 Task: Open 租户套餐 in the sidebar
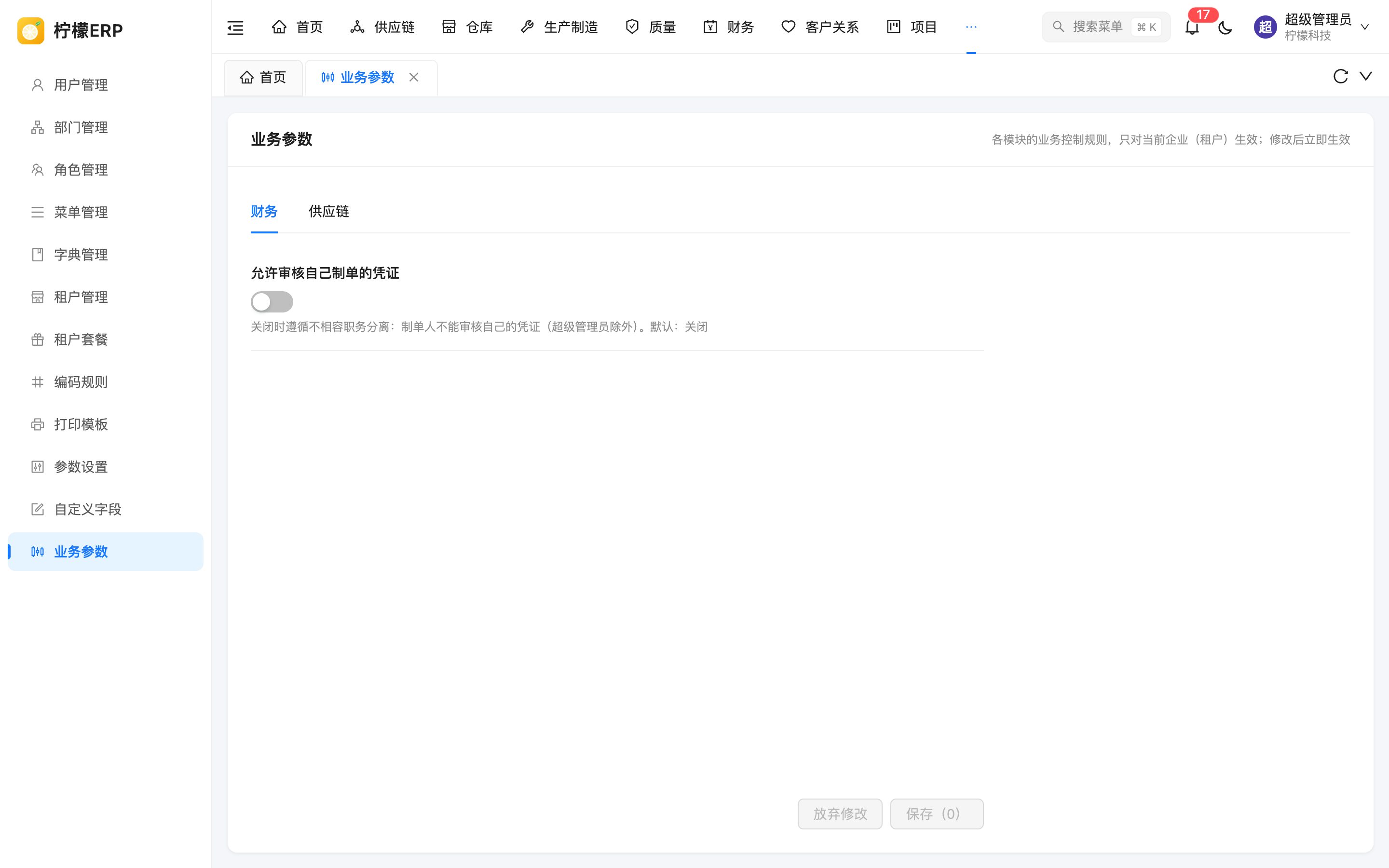106,340
